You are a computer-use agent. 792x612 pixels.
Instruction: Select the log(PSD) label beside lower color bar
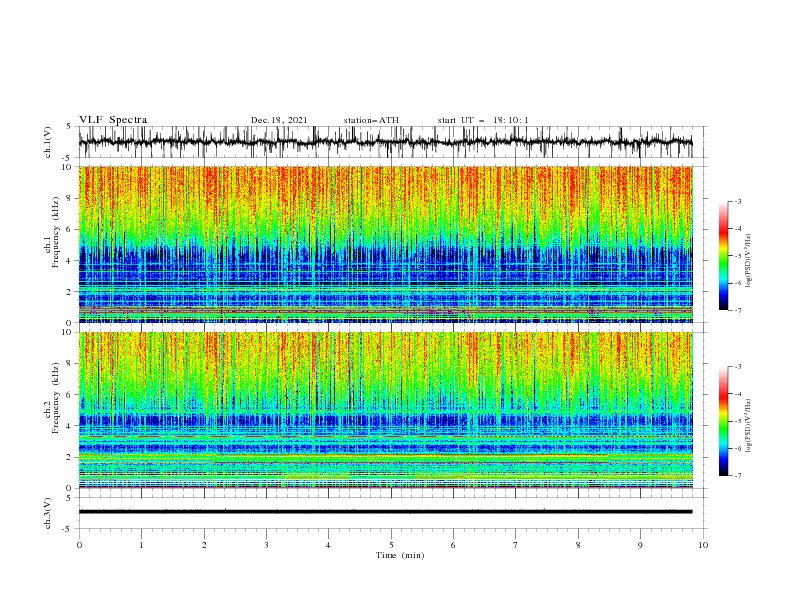pos(748,425)
